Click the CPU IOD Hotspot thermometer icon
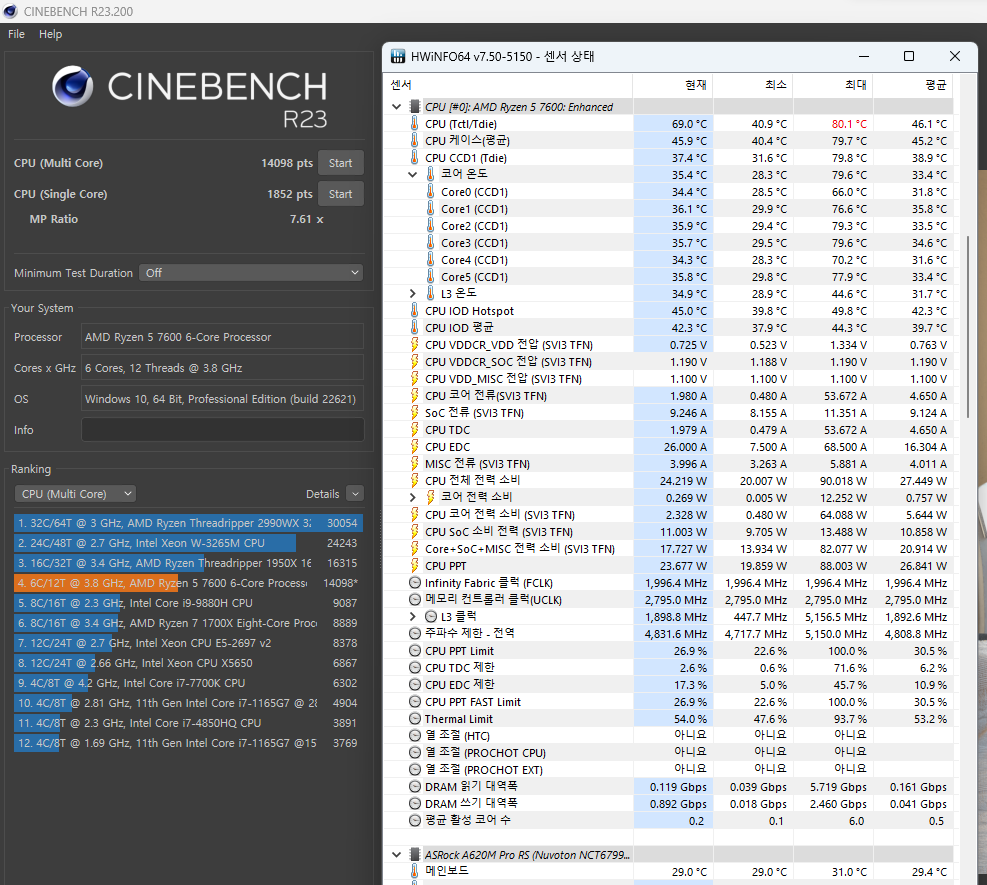Image resolution: width=987 pixels, height=885 pixels. (414, 310)
